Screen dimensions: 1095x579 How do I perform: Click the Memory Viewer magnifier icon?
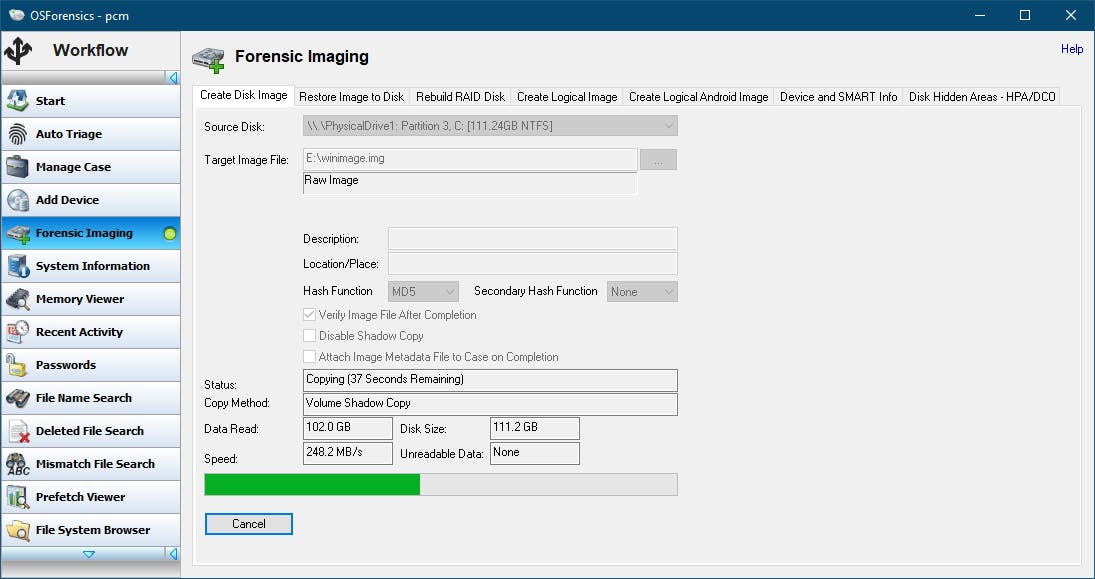pos(17,299)
